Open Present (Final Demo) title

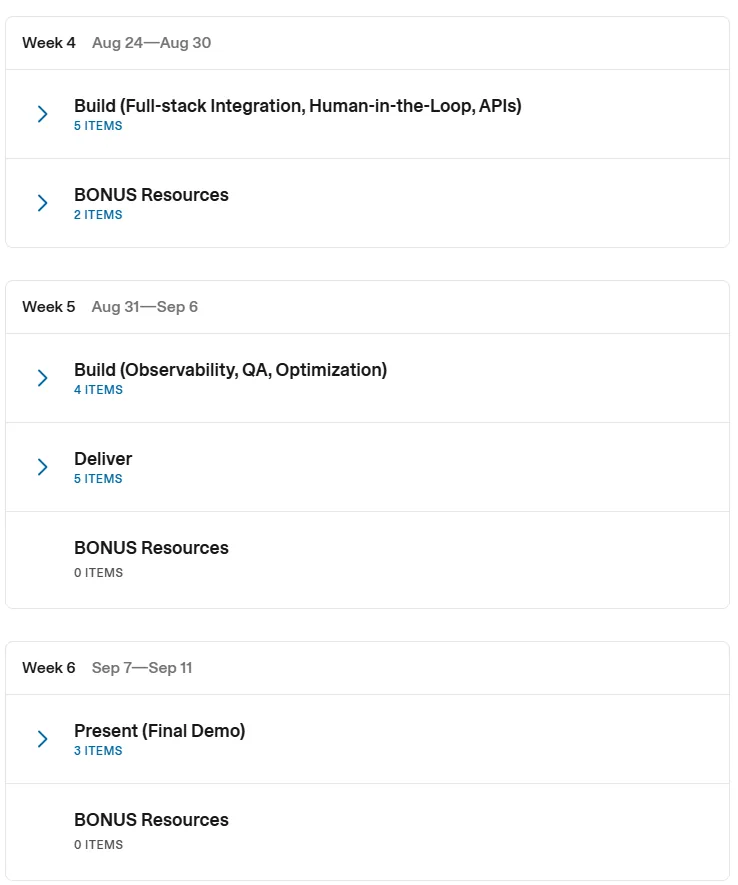click(x=160, y=731)
